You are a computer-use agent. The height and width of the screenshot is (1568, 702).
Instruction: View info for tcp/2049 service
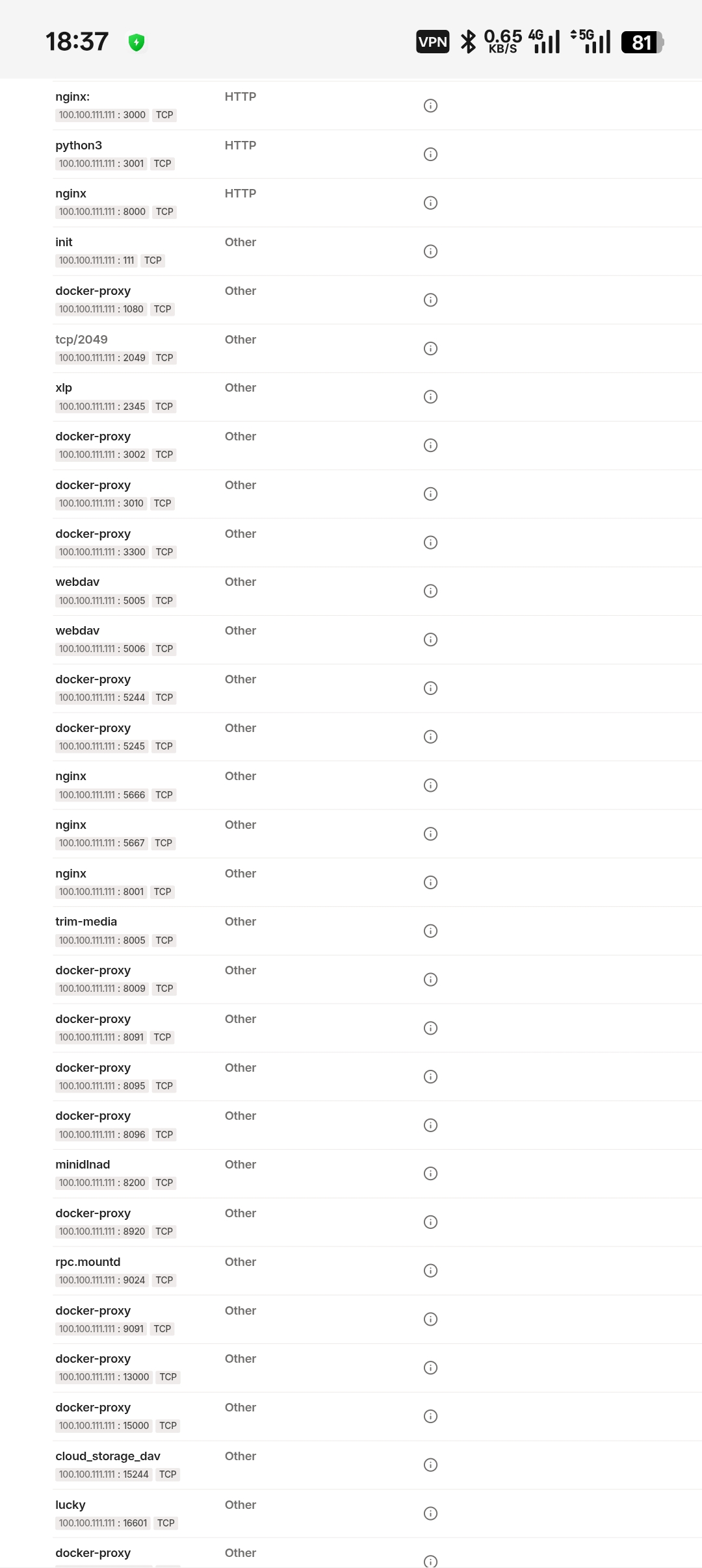click(430, 348)
